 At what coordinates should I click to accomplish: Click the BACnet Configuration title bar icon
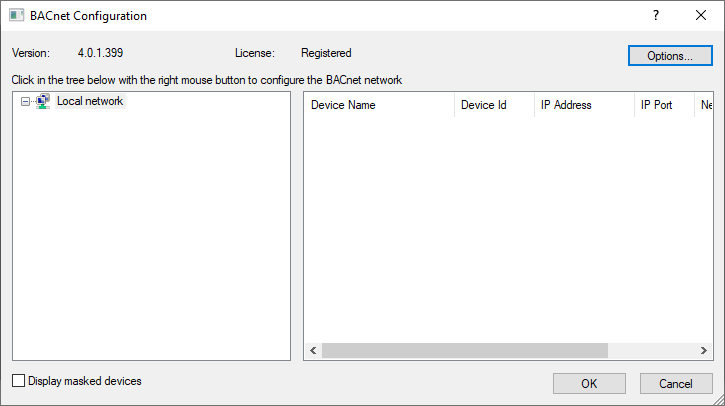click(x=16, y=16)
